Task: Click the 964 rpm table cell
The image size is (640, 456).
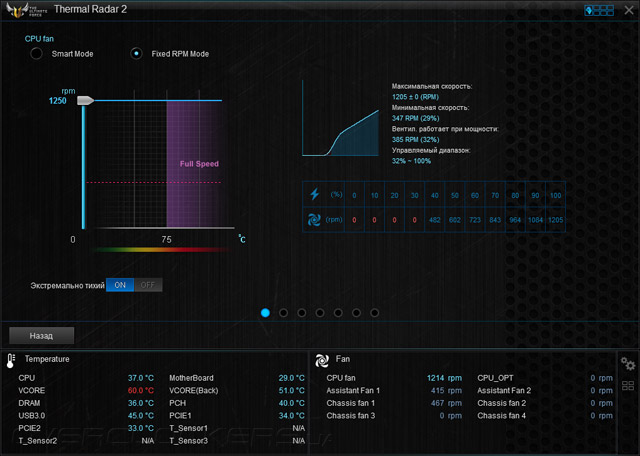Action: (x=515, y=220)
